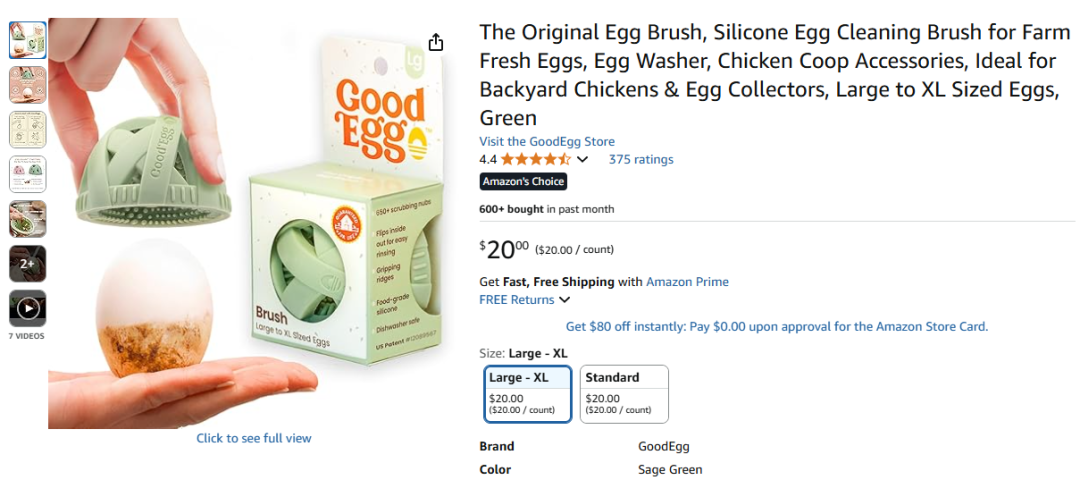The width and height of the screenshot is (1080, 480).
Task: Click the share icon above product image
Action: pos(435,42)
